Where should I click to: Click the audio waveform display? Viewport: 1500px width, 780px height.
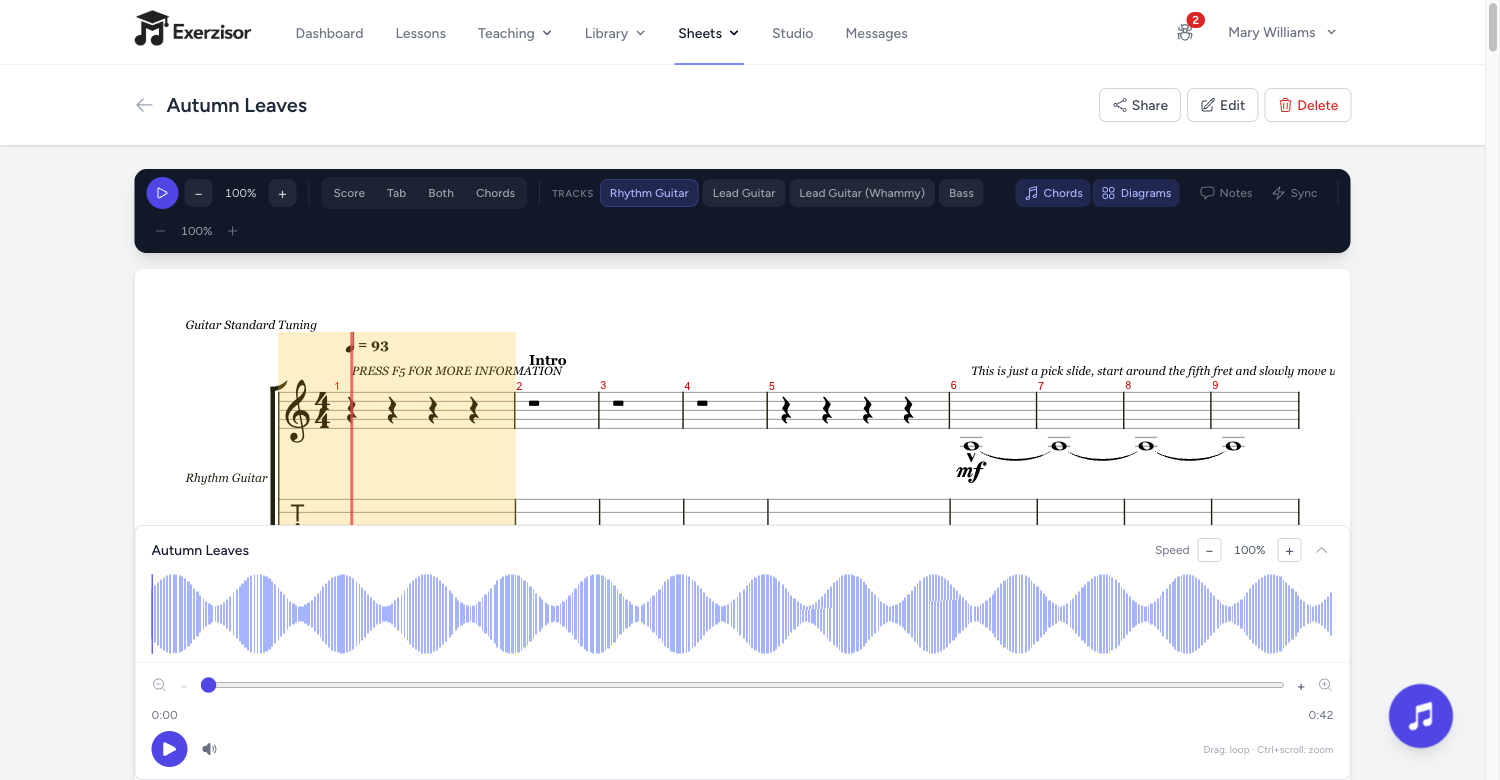pyautogui.click(x=742, y=613)
